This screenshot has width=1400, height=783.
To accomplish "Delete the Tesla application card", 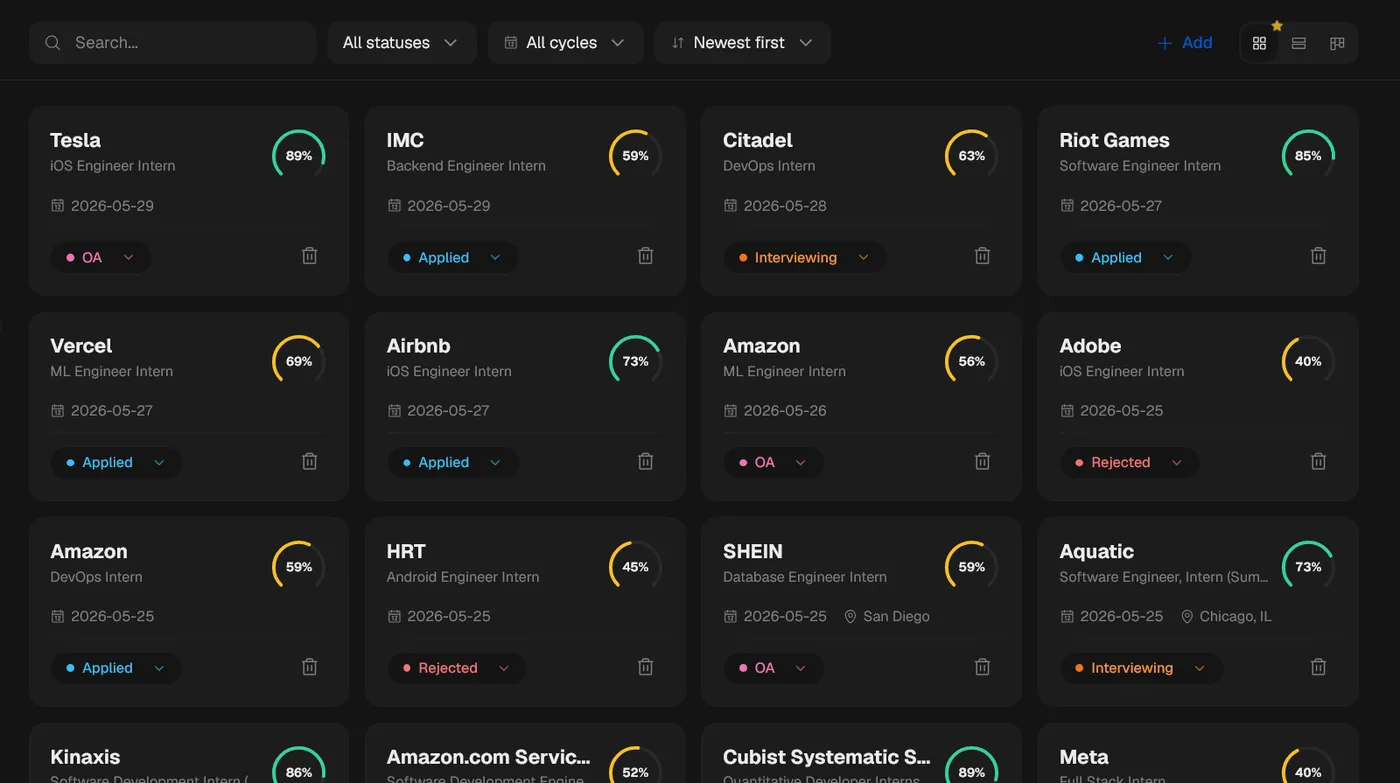I will pos(310,256).
